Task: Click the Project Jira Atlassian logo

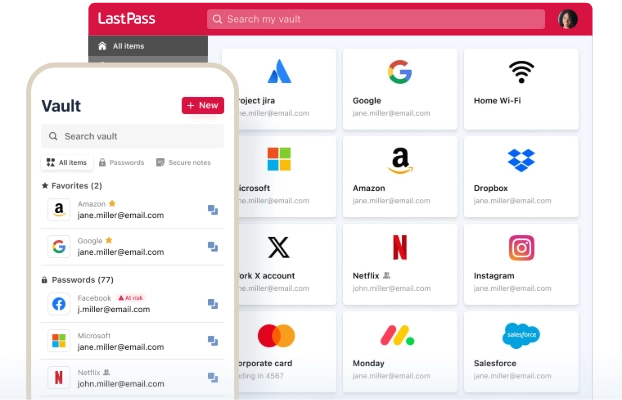Action: (x=279, y=71)
